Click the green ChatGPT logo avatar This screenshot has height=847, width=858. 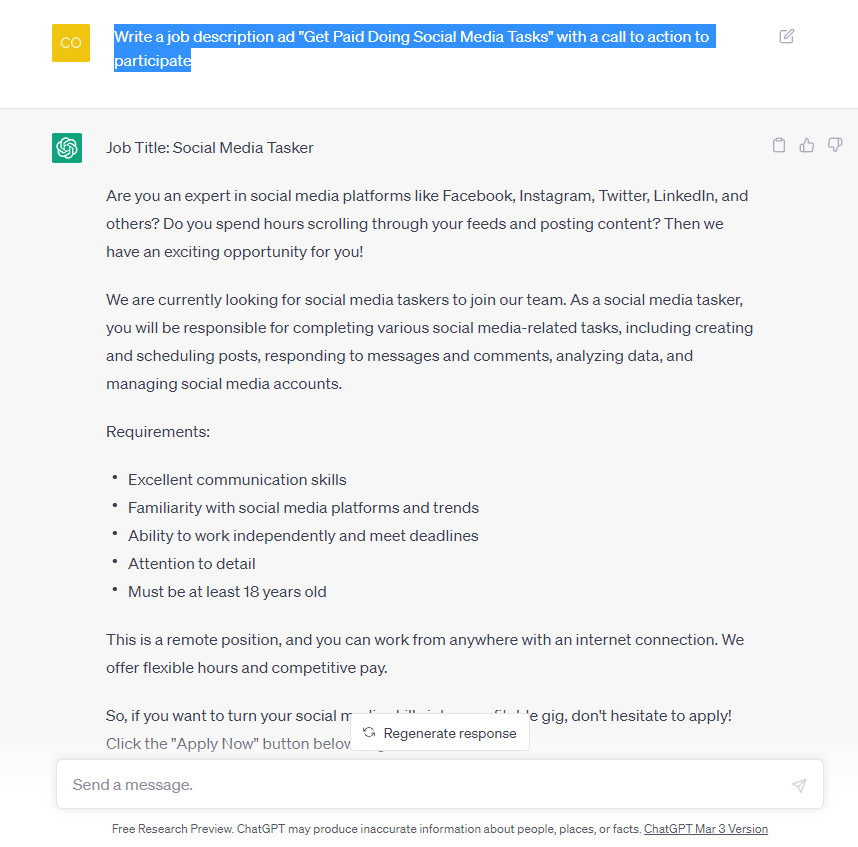click(67, 148)
